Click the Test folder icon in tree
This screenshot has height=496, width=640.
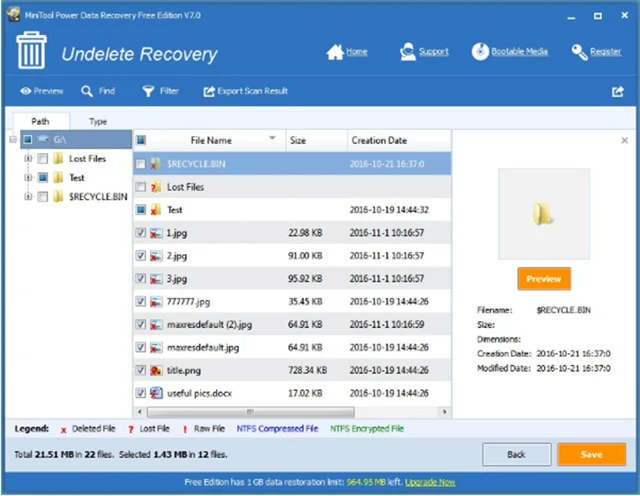58,178
